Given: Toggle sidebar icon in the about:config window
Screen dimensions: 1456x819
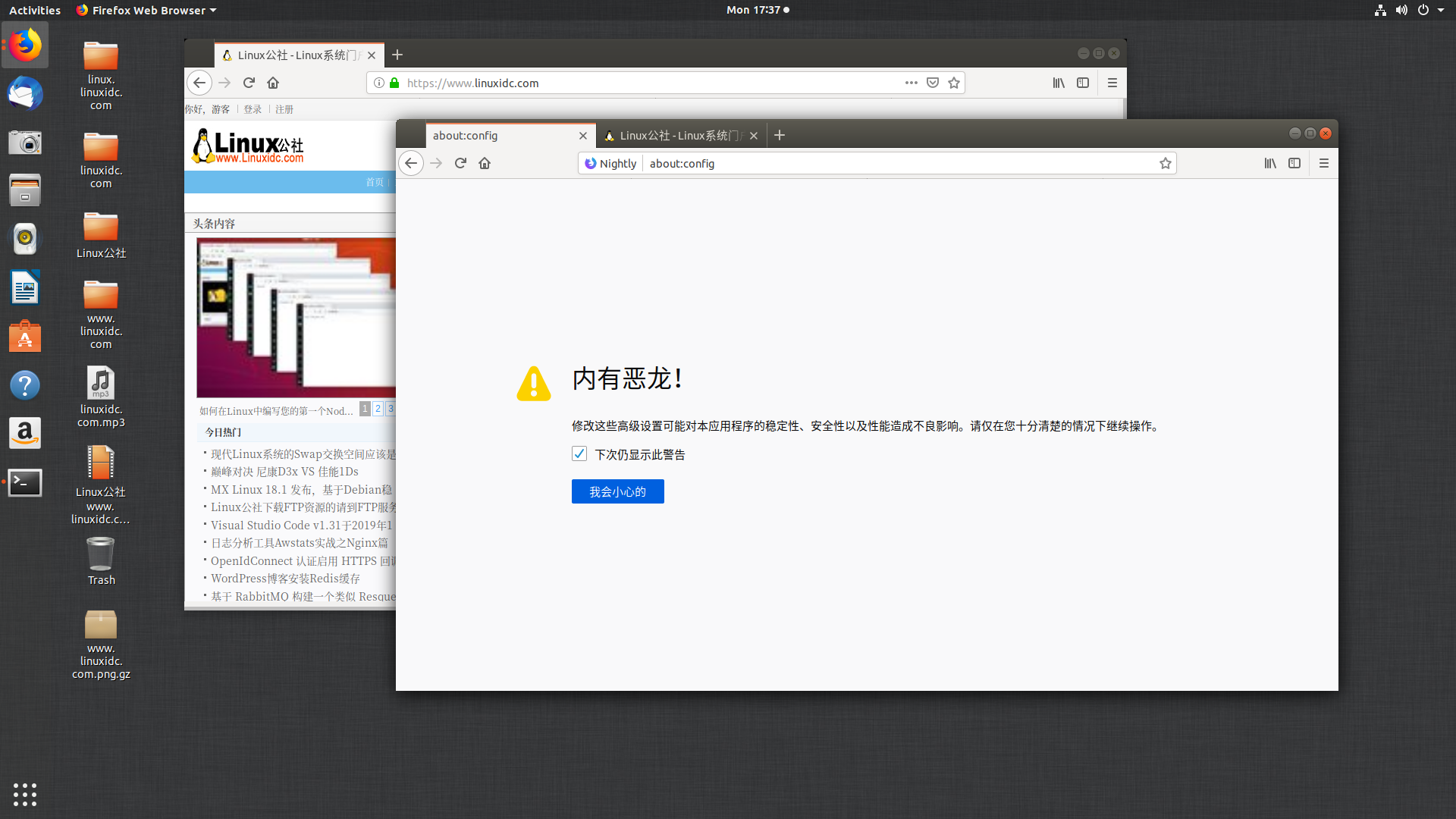Looking at the screenshot, I should (x=1294, y=163).
